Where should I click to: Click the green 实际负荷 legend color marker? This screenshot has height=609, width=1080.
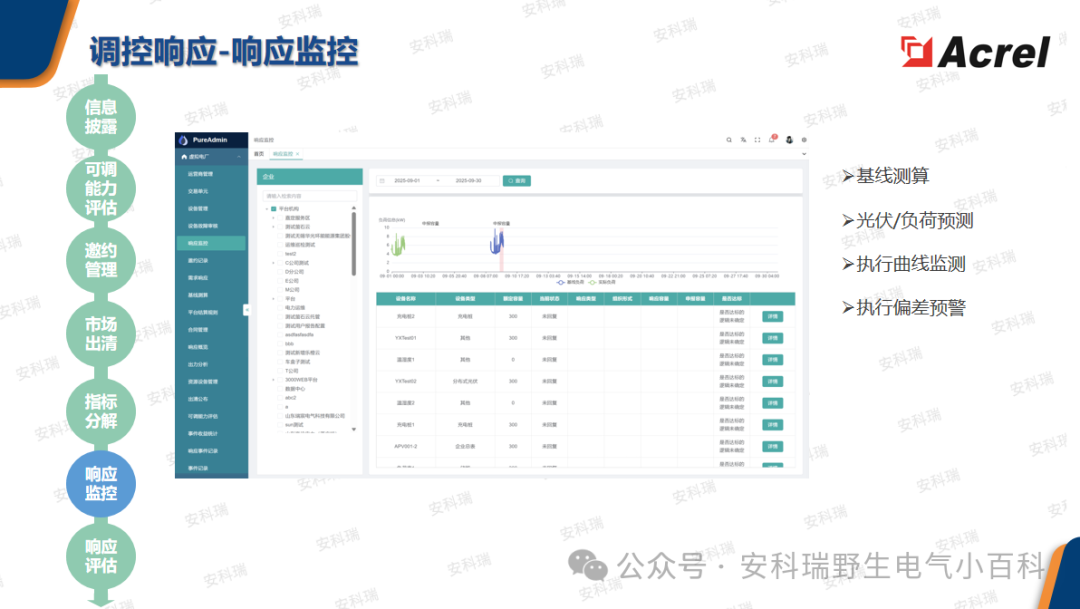point(593,283)
